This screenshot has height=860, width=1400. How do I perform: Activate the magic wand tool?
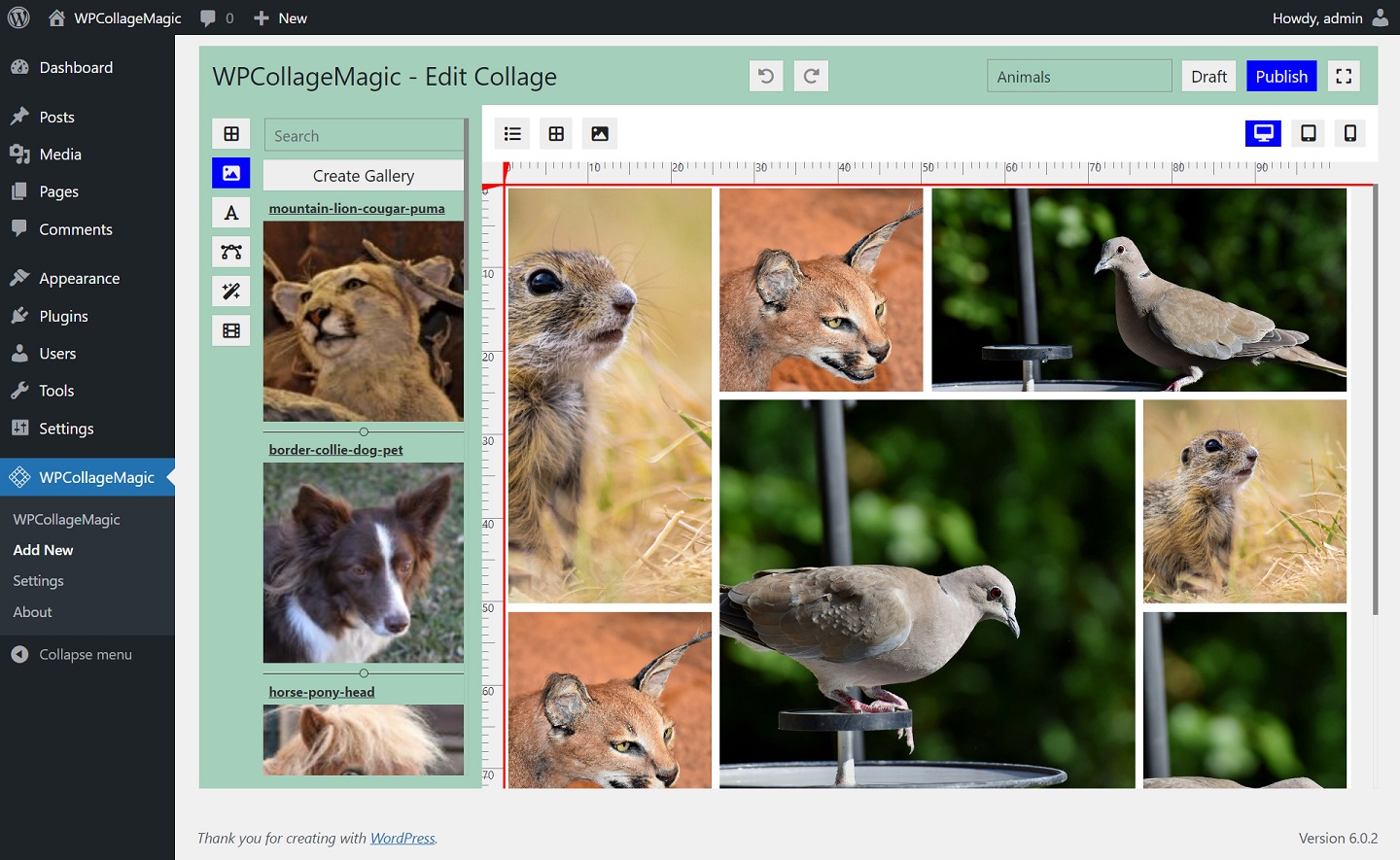[x=230, y=291]
